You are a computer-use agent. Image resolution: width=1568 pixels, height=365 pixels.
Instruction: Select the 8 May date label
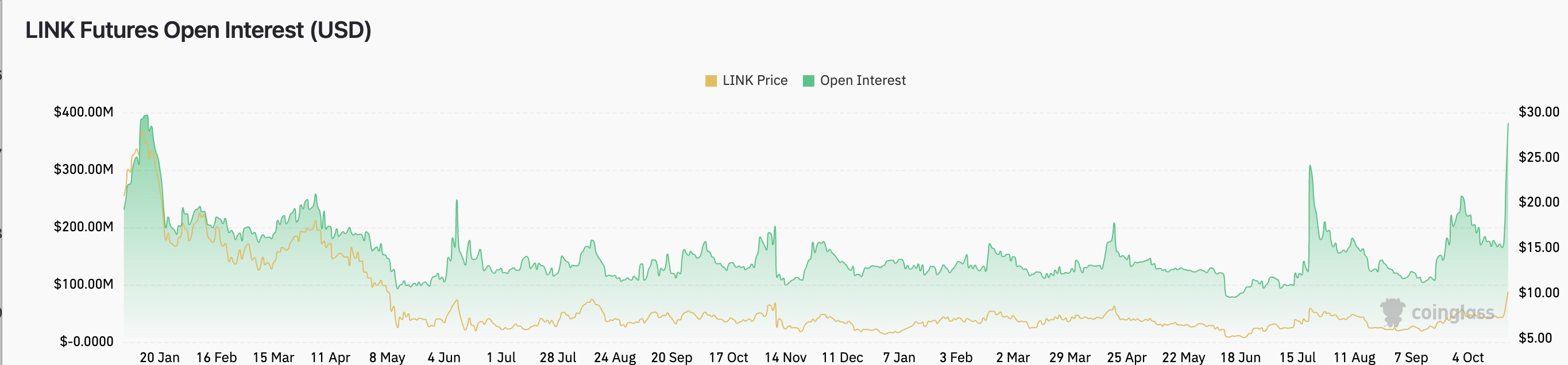(387, 357)
